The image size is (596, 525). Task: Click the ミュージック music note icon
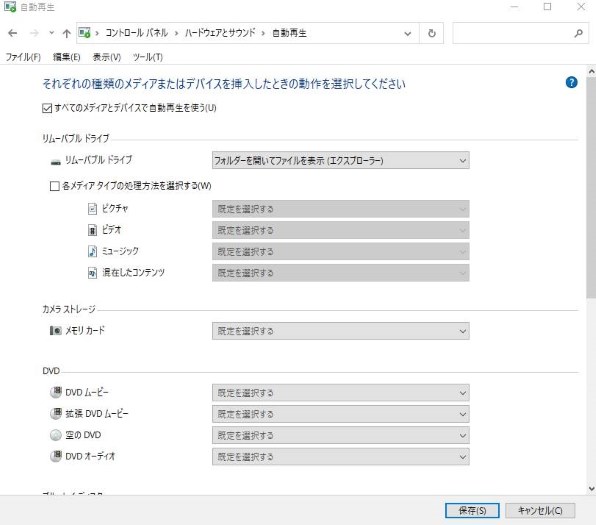pos(92,251)
